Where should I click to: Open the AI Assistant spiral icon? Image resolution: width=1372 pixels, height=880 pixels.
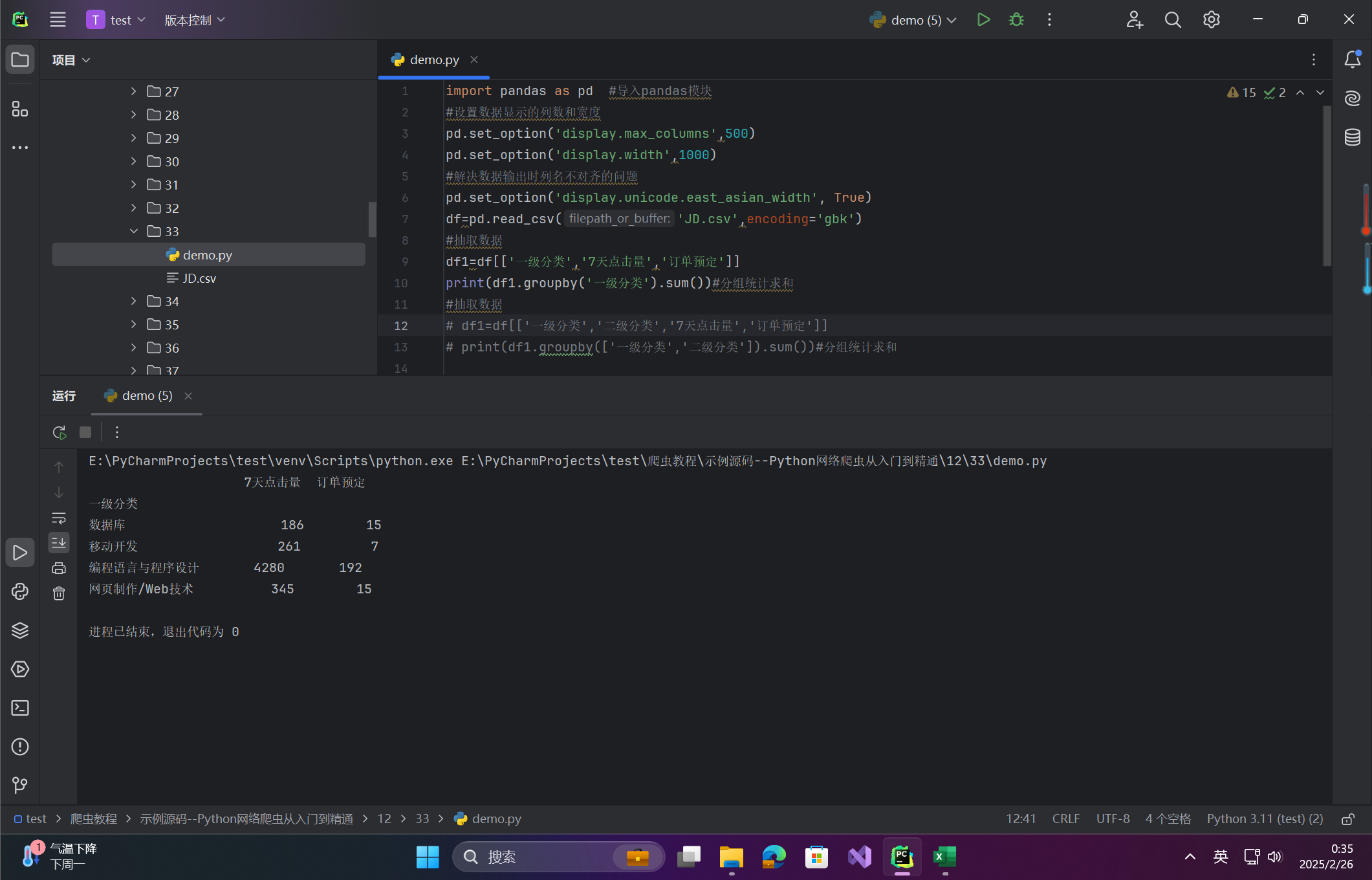coord(1353,98)
